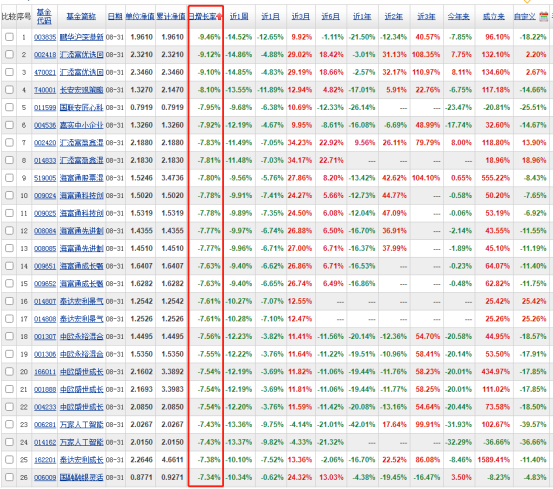Screen dimensions: 553x489
Task: Sort by 日增长率 column header
Action: pos(202,16)
